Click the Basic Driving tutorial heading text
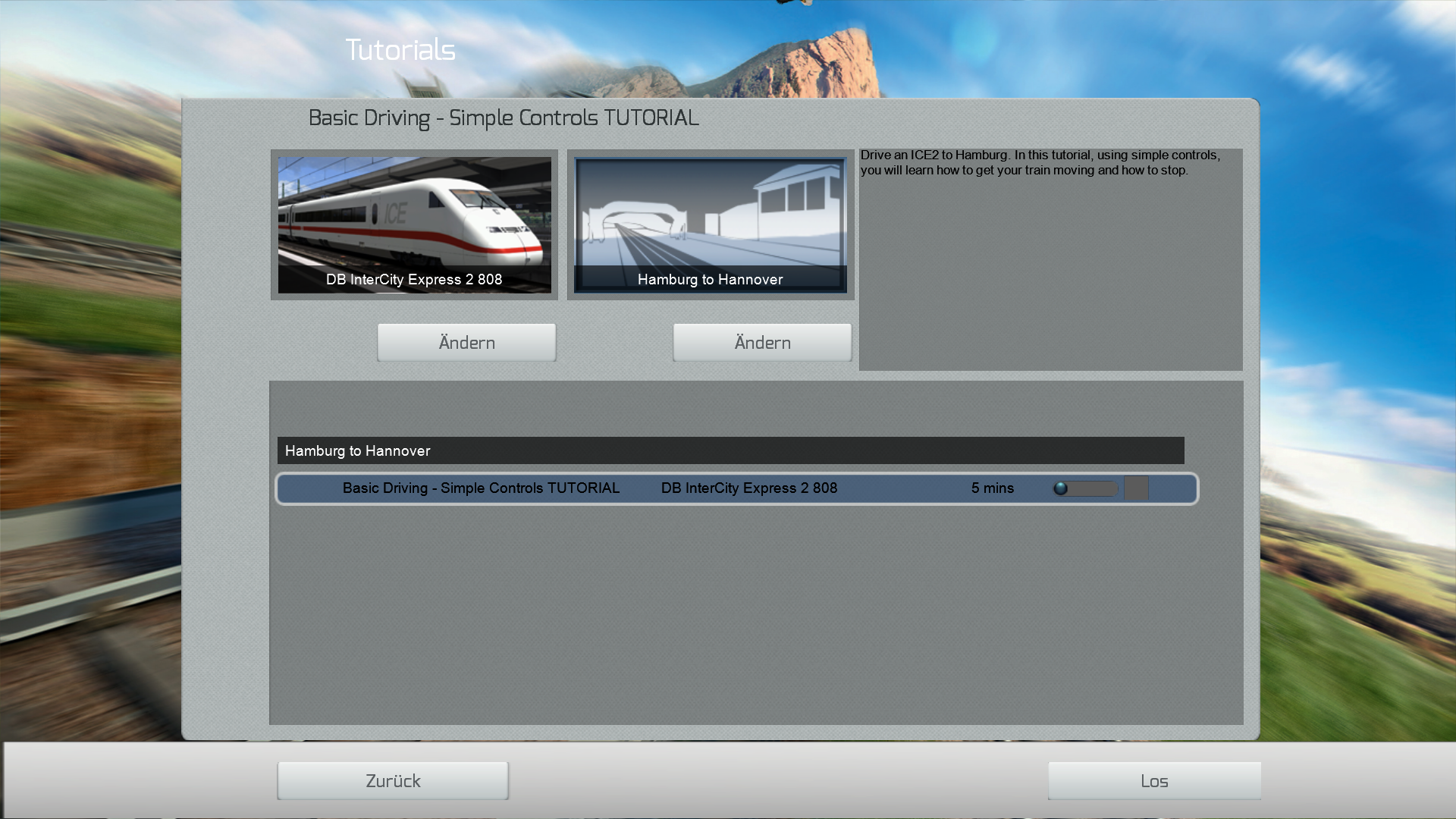This screenshot has height=819, width=1456. click(x=504, y=118)
